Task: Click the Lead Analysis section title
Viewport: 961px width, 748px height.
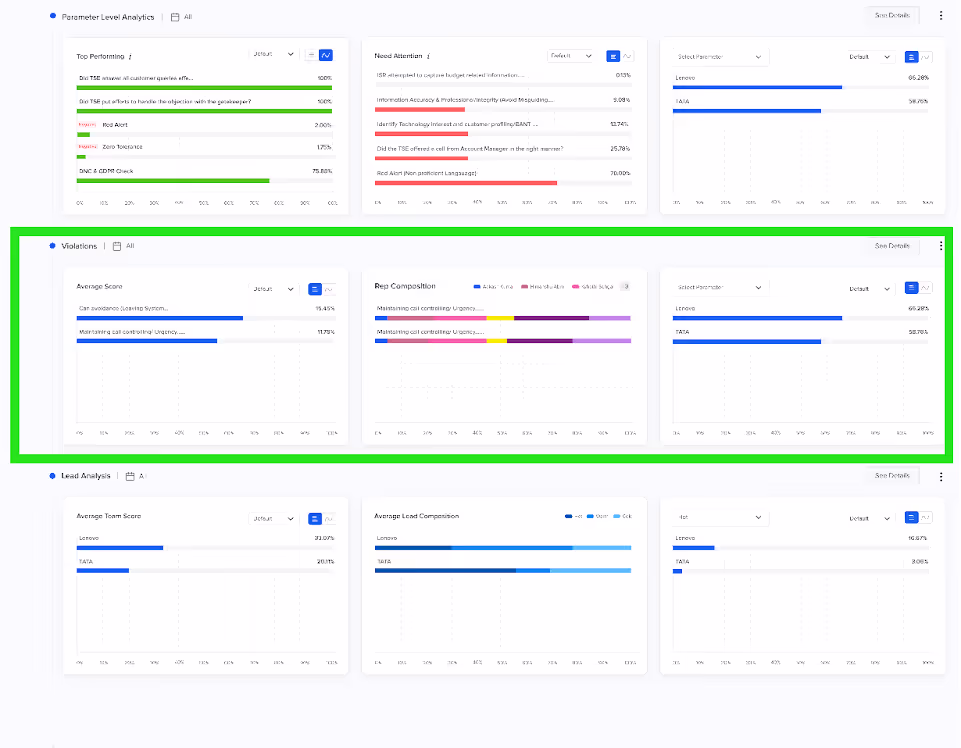Action: click(x=86, y=476)
